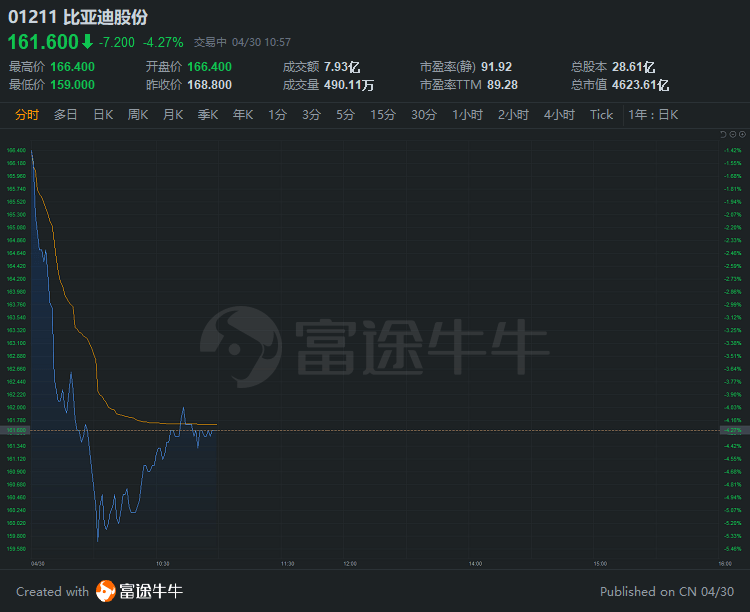Select the 1年 : 日K range option
750x612 pixels.
(x=653, y=115)
